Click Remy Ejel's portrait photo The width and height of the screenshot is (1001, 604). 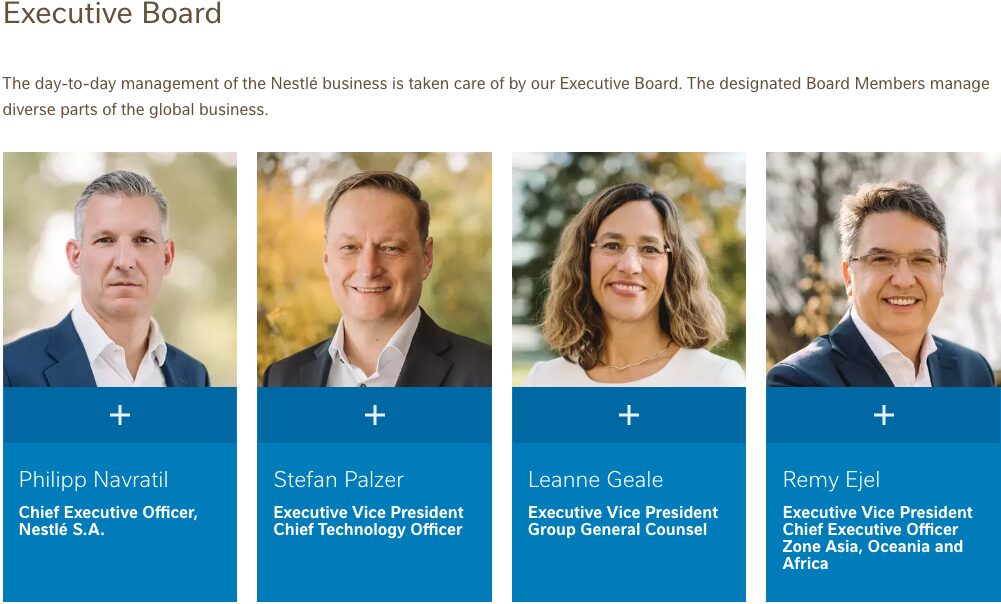[883, 269]
